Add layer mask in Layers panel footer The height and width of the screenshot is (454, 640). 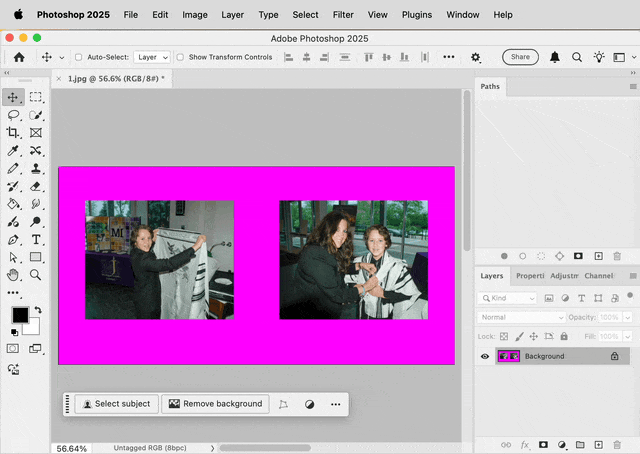pyautogui.click(x=543, y=445)
